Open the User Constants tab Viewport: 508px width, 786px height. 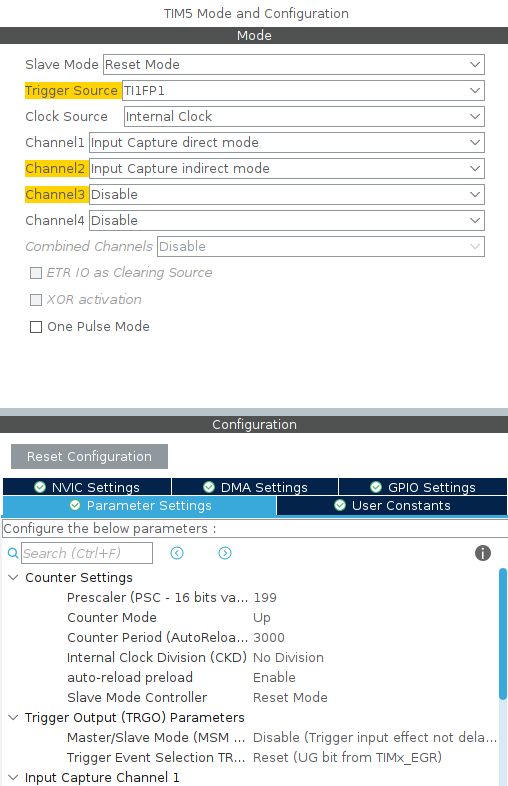coord(392,505)
